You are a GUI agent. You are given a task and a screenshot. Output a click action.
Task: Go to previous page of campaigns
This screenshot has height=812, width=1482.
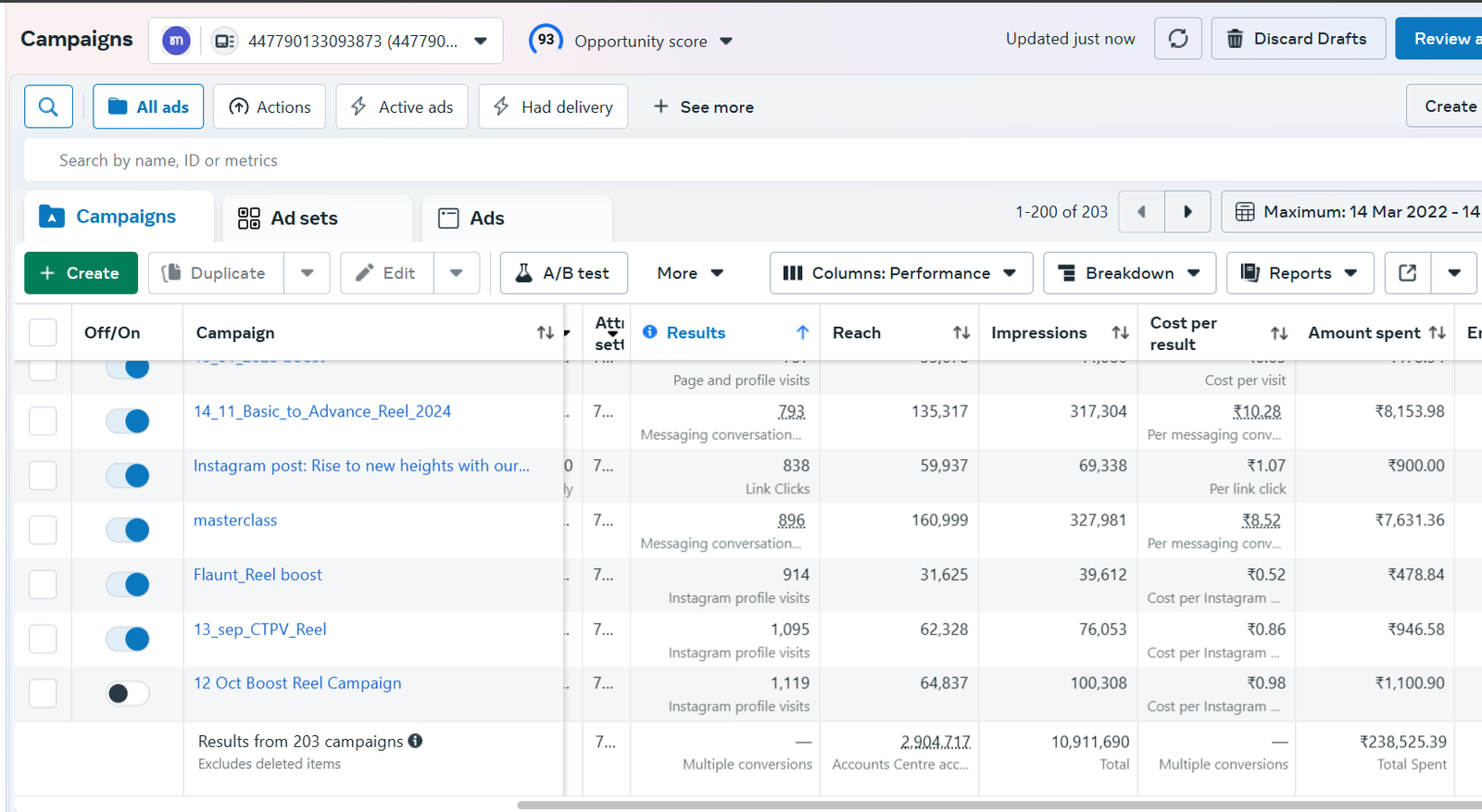(1141, 212)
